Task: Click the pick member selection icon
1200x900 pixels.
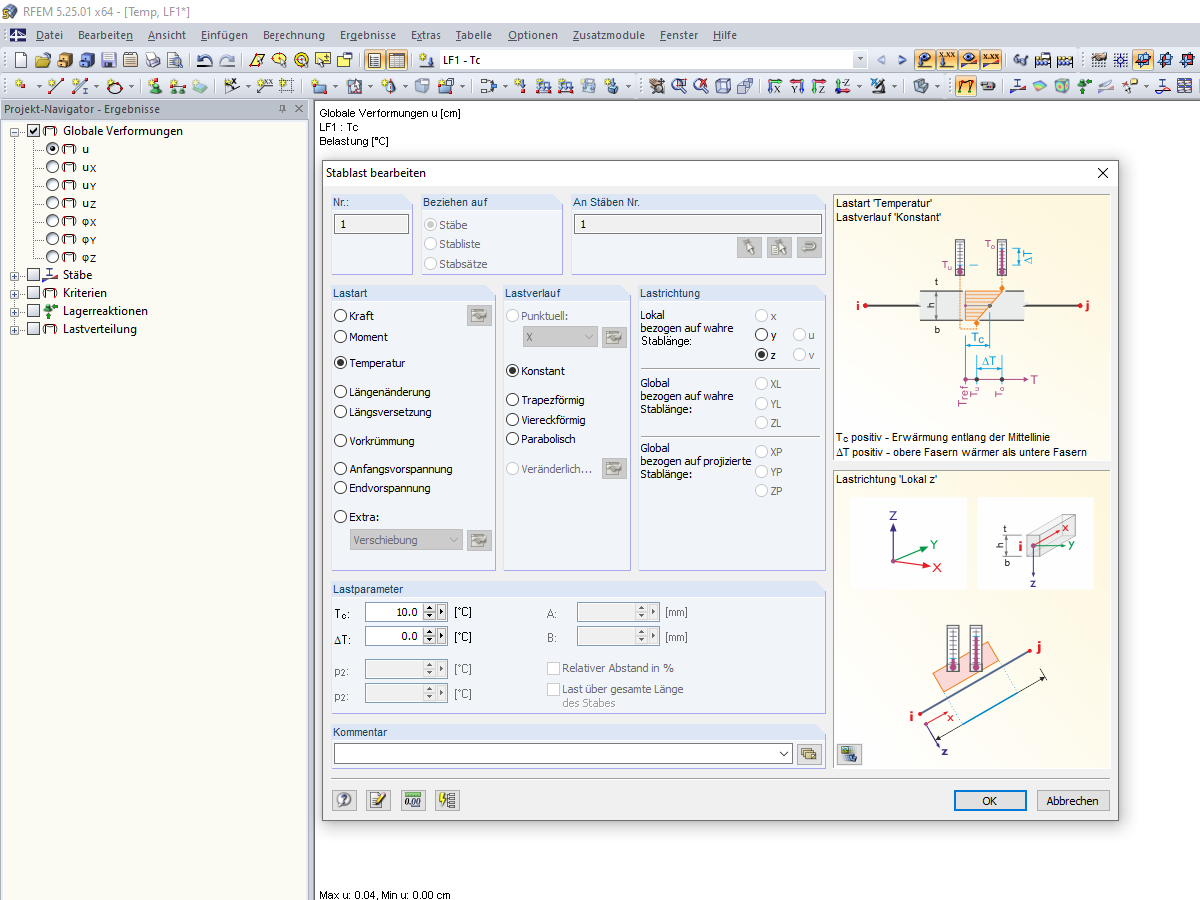Action: point(748,247)
